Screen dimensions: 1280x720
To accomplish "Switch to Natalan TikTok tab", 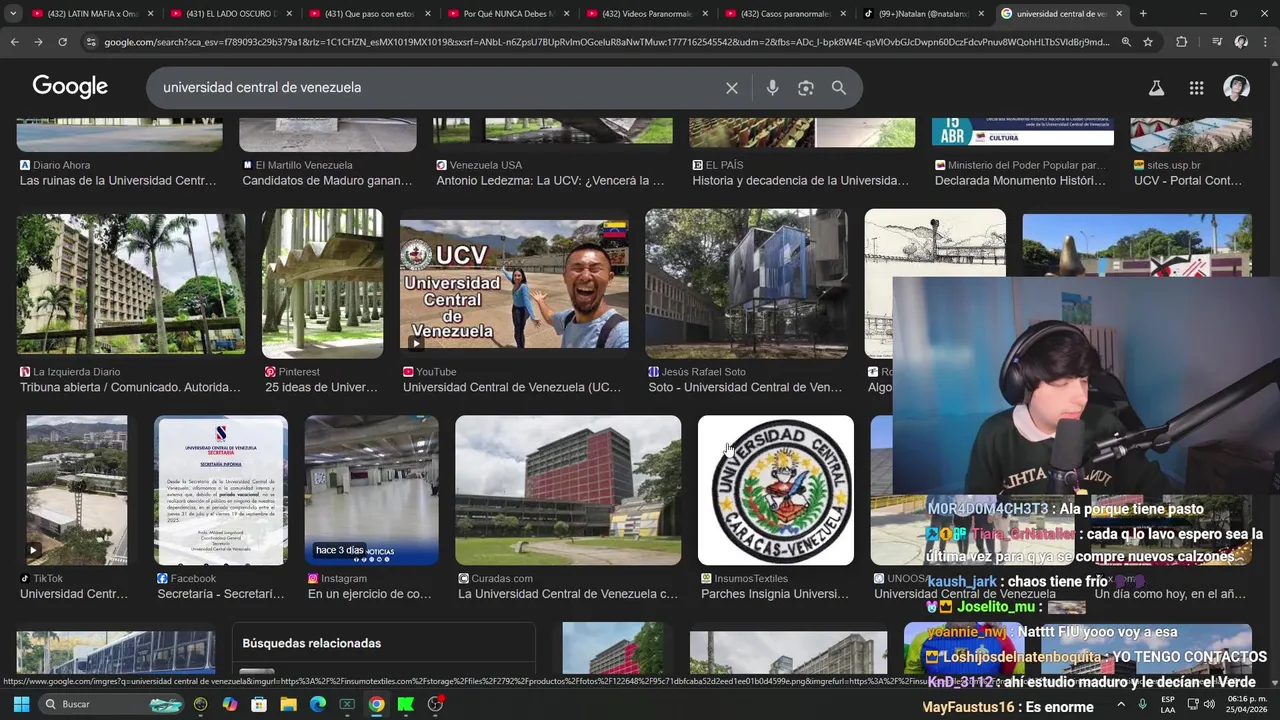I will point(921,14).
